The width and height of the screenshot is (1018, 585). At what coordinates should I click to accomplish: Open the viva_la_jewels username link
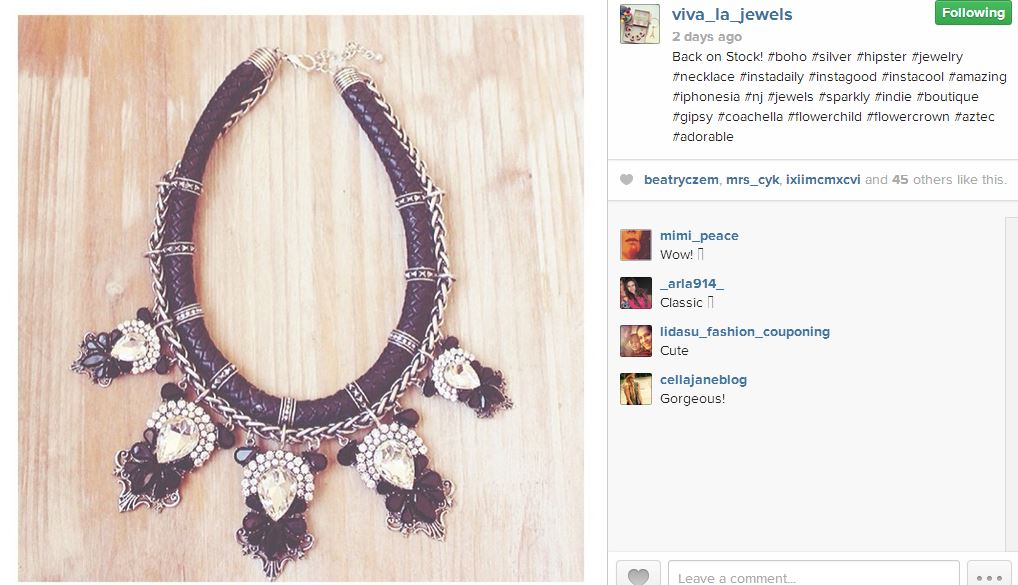(732, 14)
